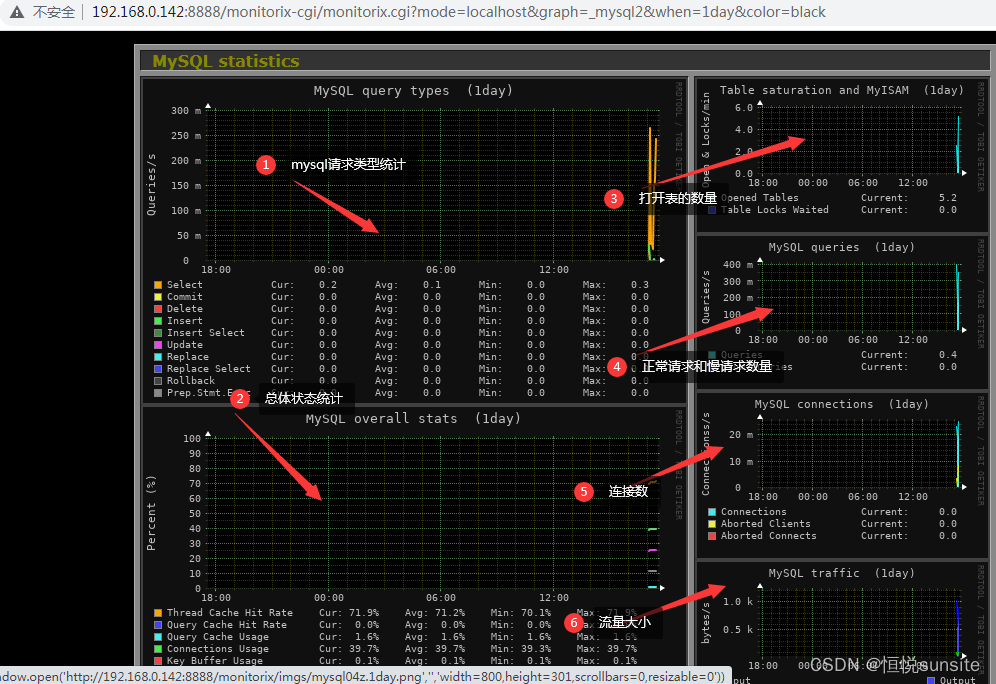Click the red Aborted Connects swatch

pyautogui.click(x=711, y=536)
